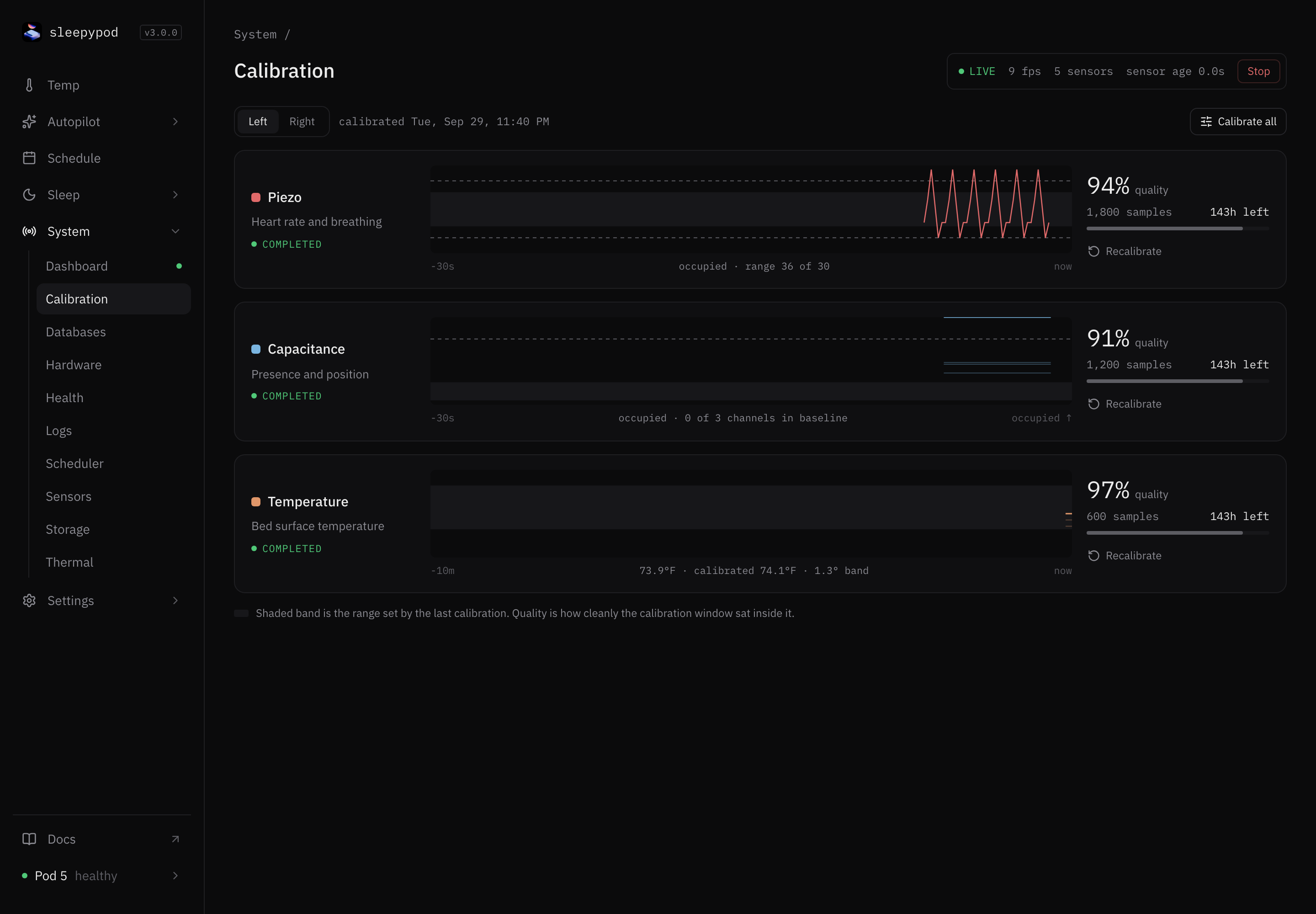Collapse the System section chevron

click(x=175, y=231)
